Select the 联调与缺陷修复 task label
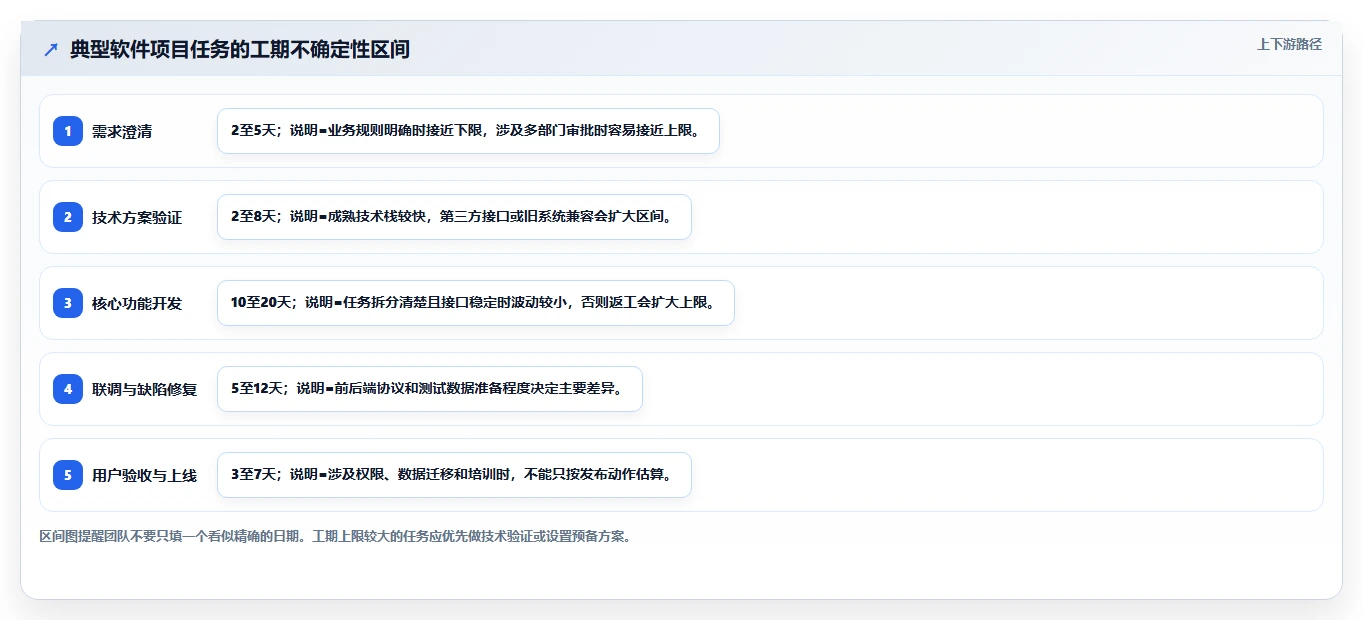The image size is (1363, 620). pyautogui.click(x=144, y=389)
